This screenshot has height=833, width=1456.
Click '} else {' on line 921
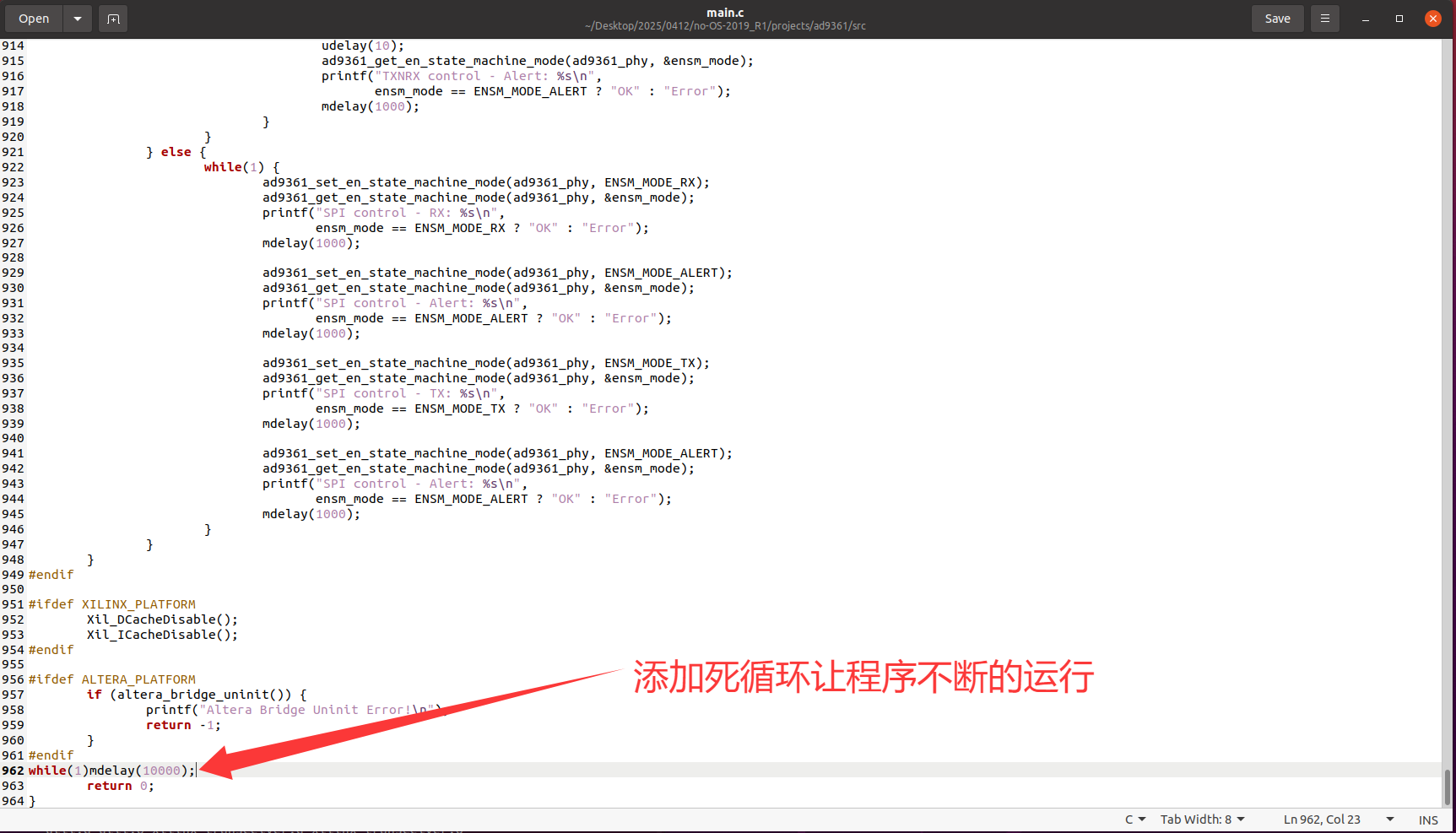click(176, 152)
